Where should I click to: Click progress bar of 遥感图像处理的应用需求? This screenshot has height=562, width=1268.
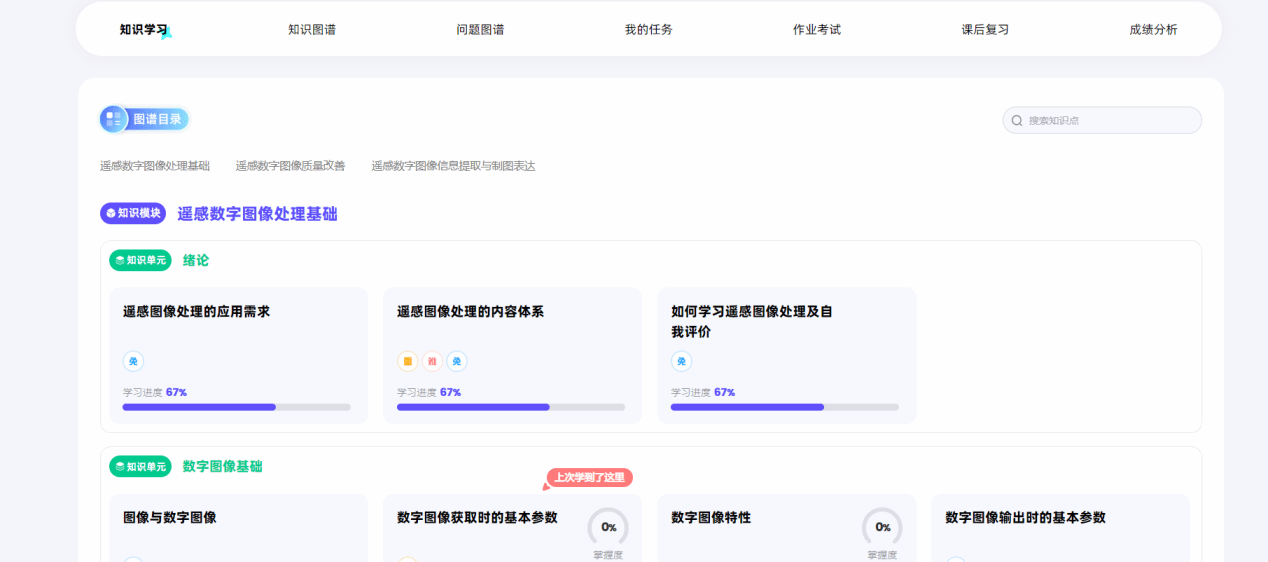236,407
